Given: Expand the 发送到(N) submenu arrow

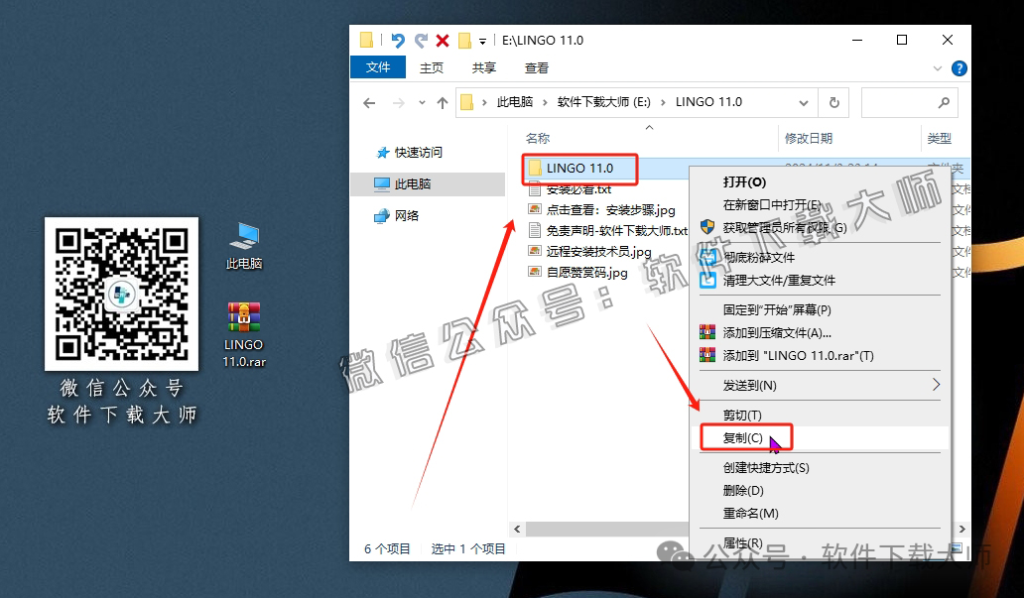Looking at the screenshot, I should click(934, 384).
